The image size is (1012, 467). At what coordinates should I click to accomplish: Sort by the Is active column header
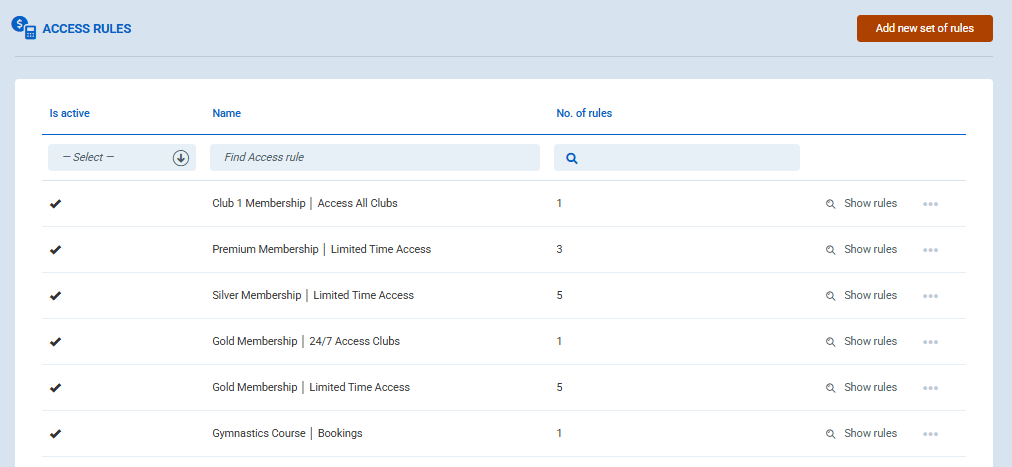click(x=70, y=114)
